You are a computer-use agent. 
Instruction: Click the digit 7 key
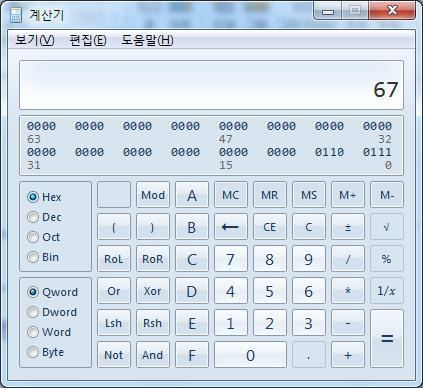point(231,259)
